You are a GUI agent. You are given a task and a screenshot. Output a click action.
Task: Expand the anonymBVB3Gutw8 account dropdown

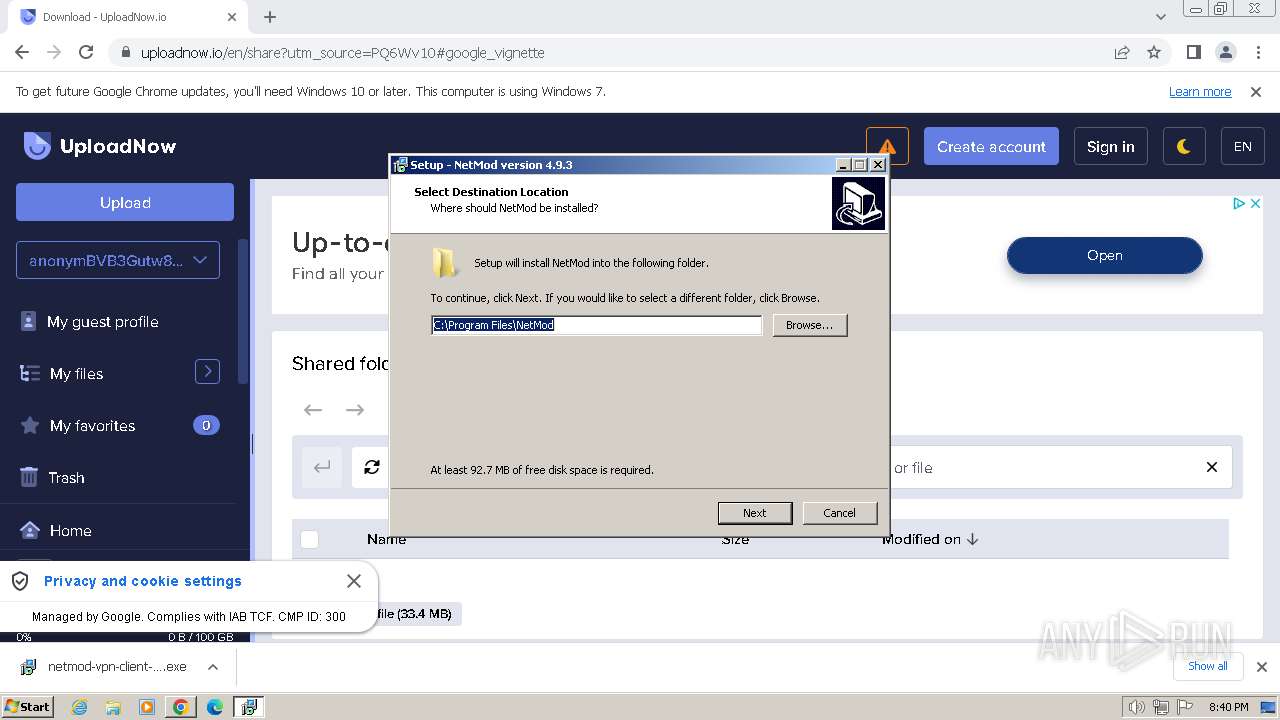click(x=118, y=260)
